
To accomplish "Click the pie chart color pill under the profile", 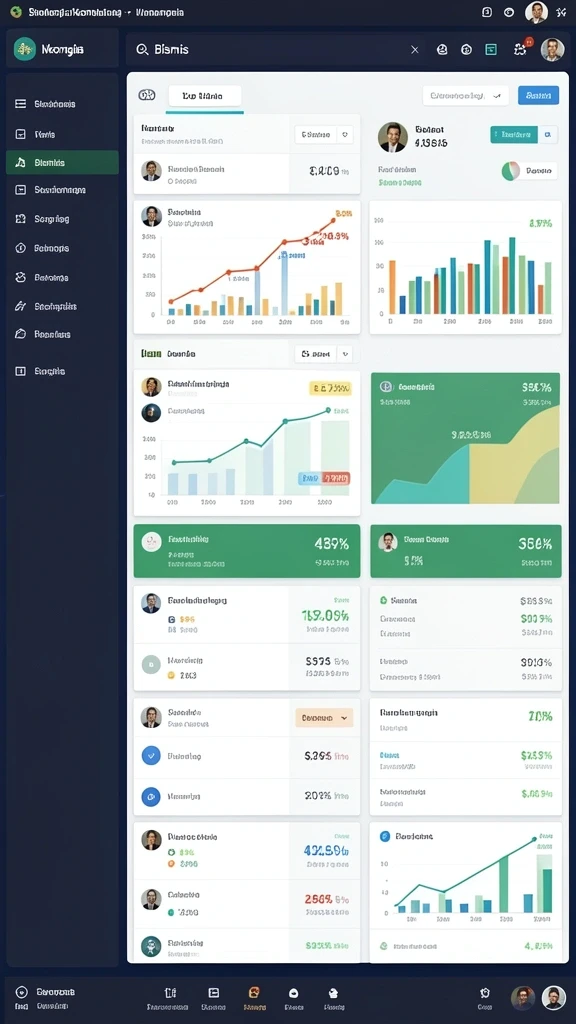I will click(529, 171).
